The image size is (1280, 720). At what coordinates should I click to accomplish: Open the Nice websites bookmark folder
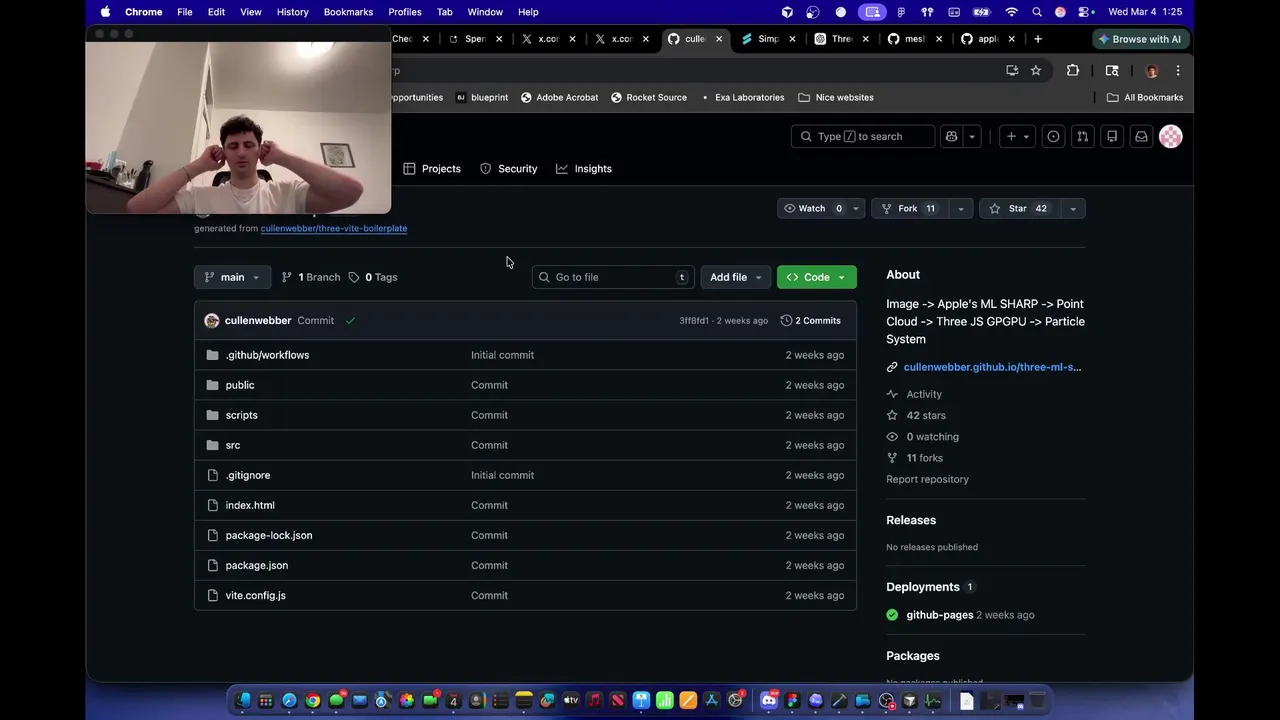click(836, 97)
